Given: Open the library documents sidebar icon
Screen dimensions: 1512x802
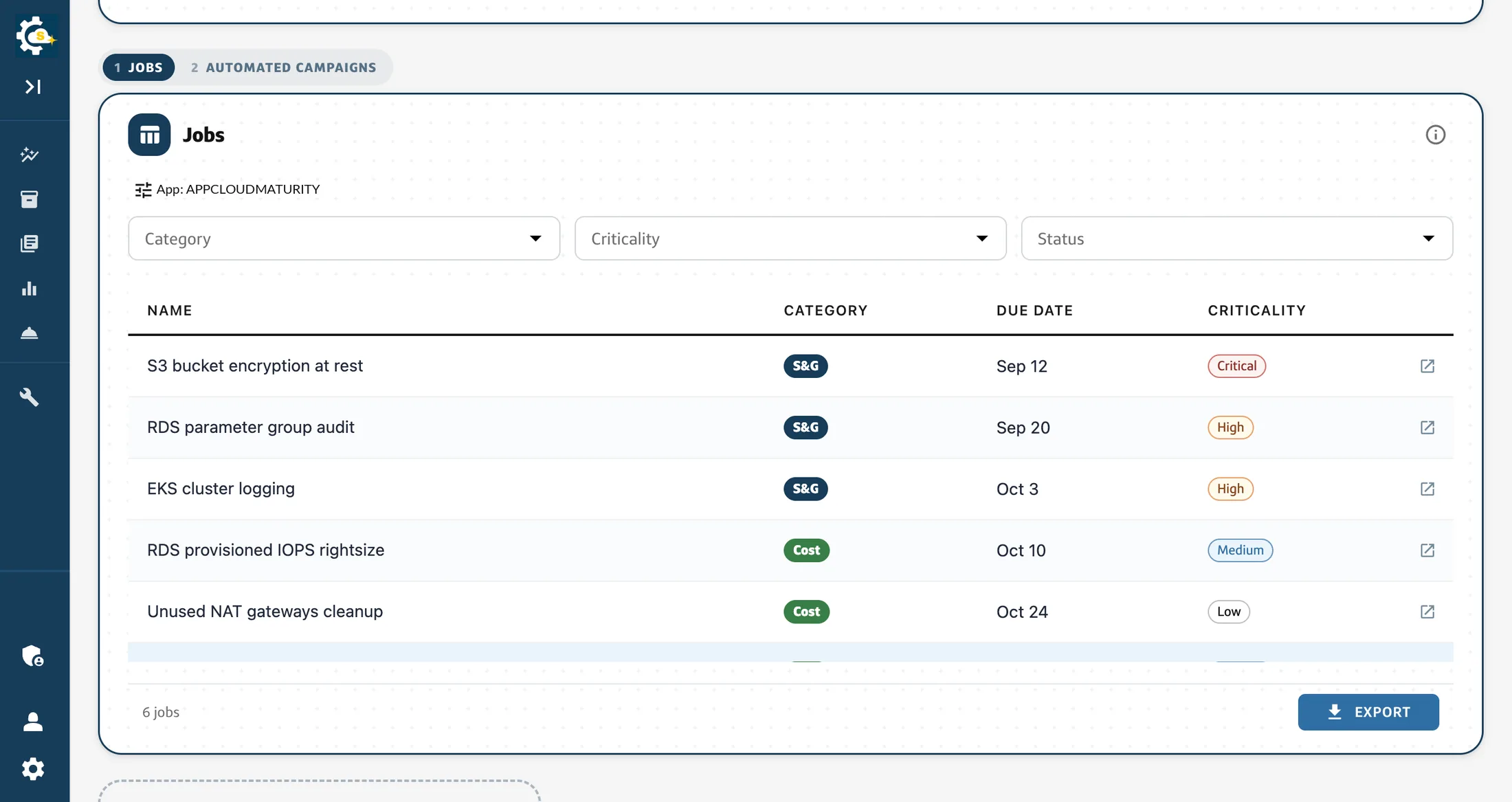Looking at the screenshot, I should click(30, 244).
